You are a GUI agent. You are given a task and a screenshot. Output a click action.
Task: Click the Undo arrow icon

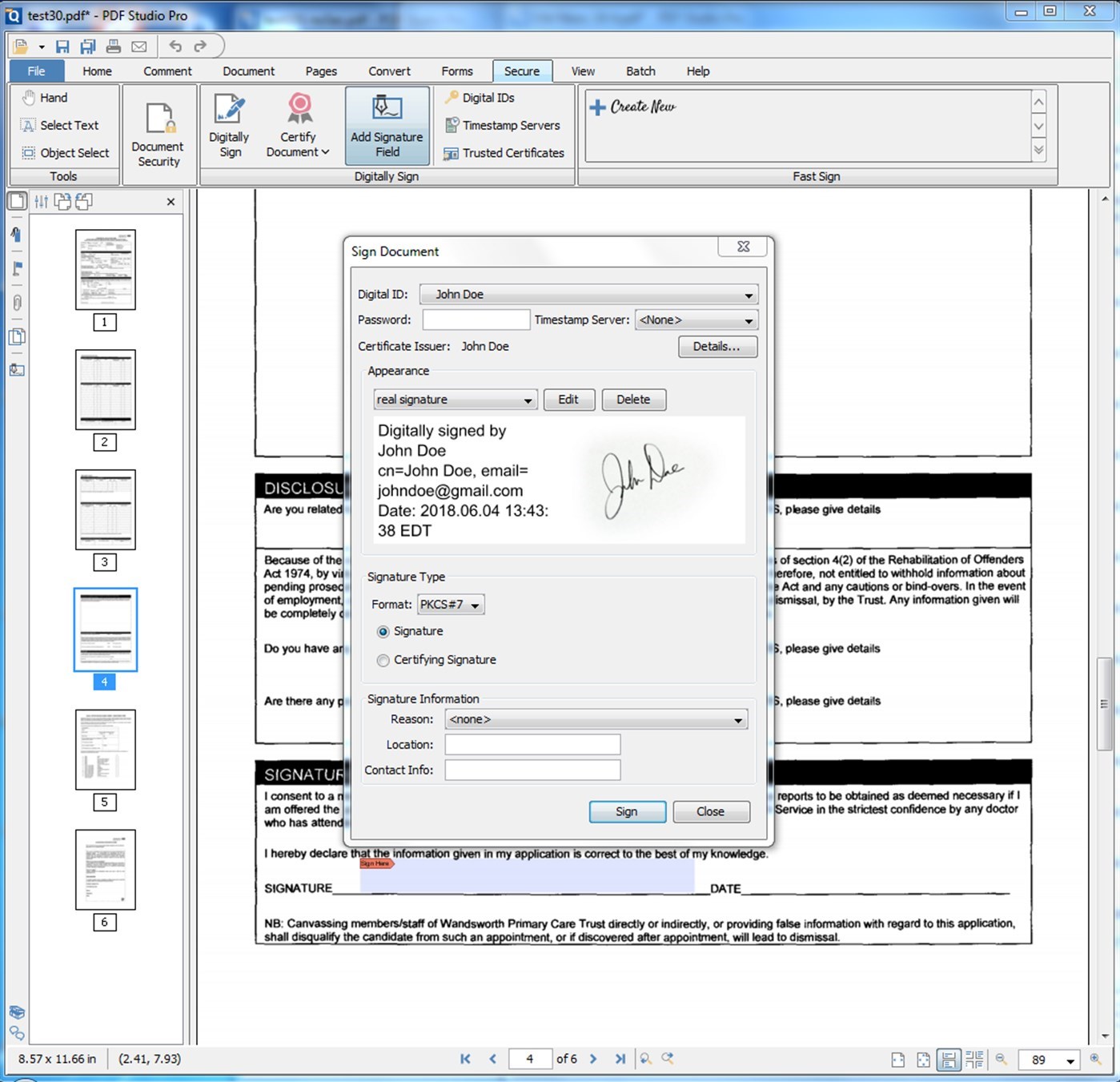175,46
